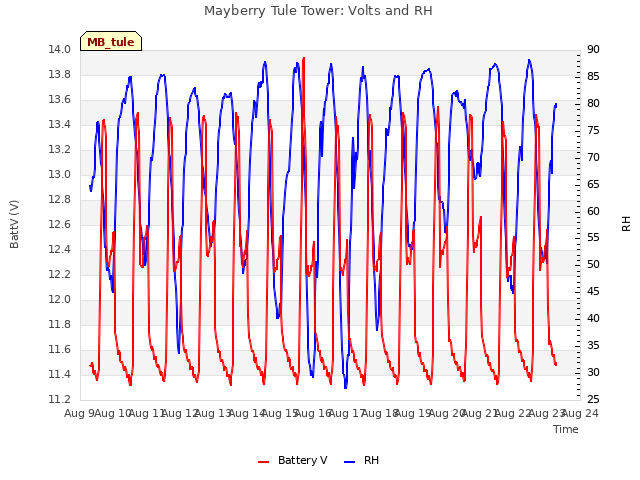This screenshot has width=640, height=480.
Task: Click the MB_tule label box
Action: pos(111,41)
